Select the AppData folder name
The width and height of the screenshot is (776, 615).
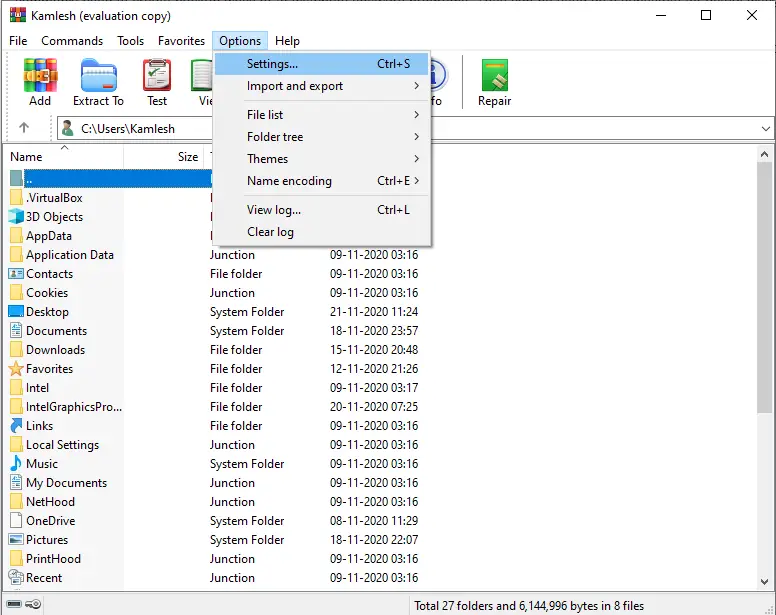pyautogui.click(x=49, y=236)
